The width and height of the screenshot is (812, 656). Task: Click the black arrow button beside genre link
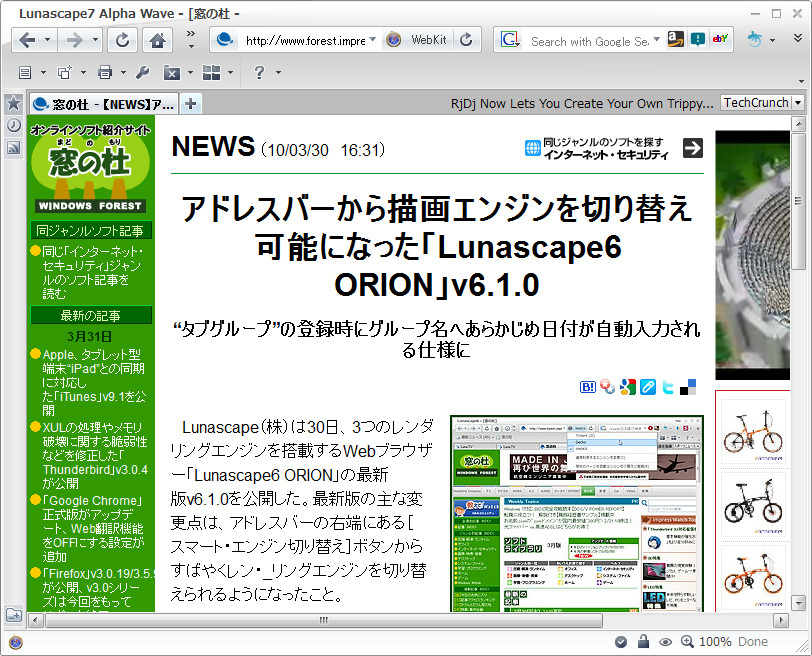pyautogui.click(x=693, y=148)
